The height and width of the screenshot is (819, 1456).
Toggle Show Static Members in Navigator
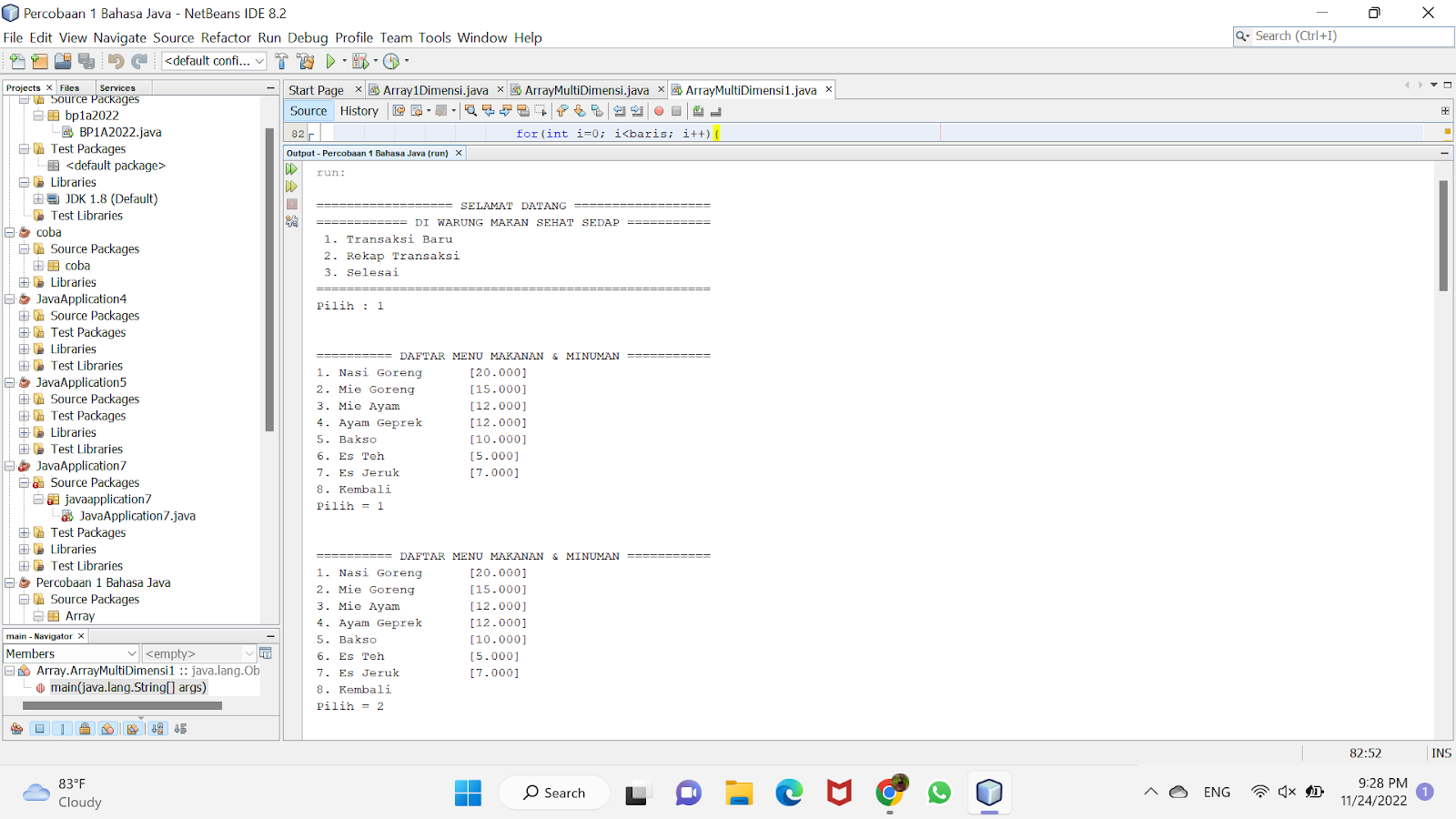pos(62,729)
